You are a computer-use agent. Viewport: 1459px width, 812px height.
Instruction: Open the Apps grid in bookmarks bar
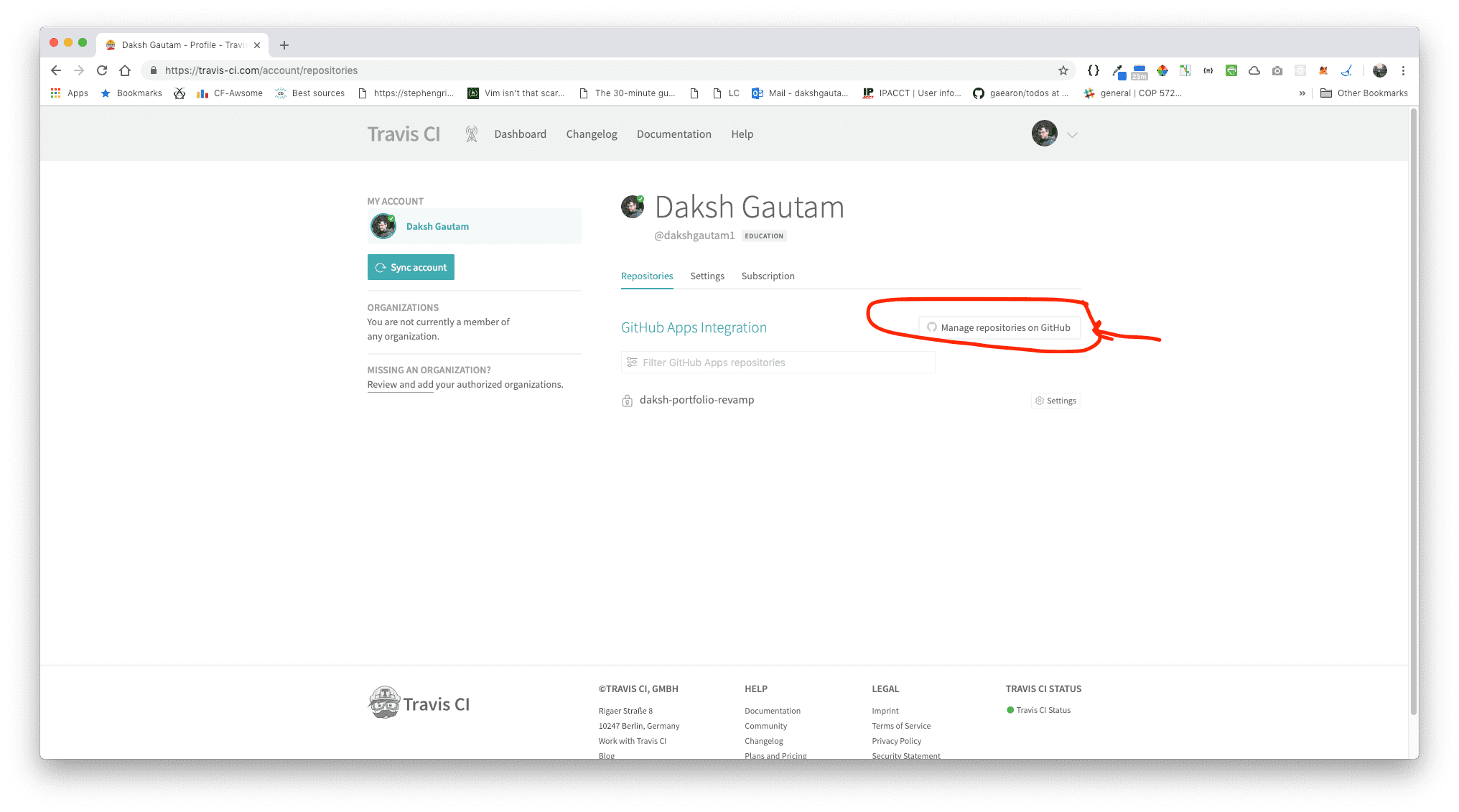pos(70,93)
